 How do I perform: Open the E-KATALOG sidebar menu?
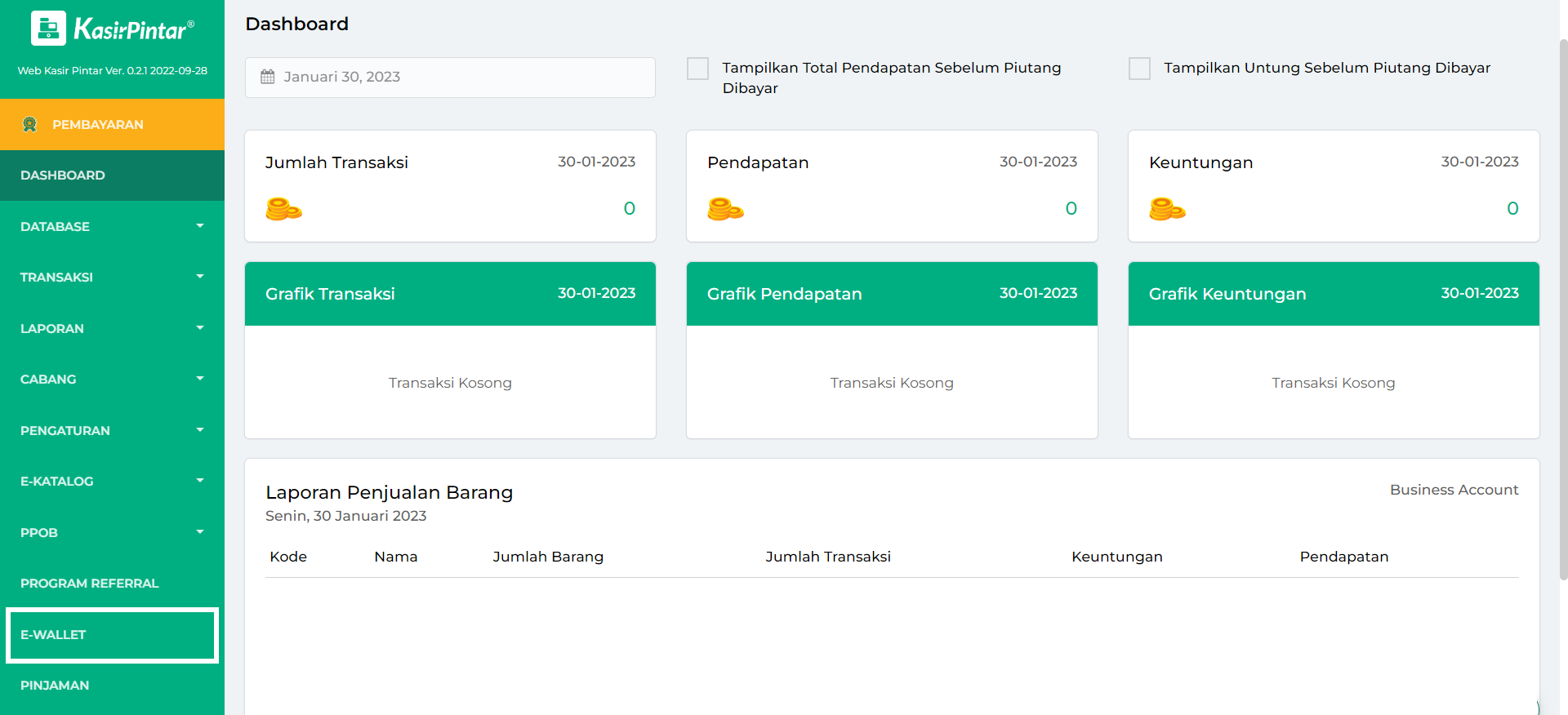point(112,482)
